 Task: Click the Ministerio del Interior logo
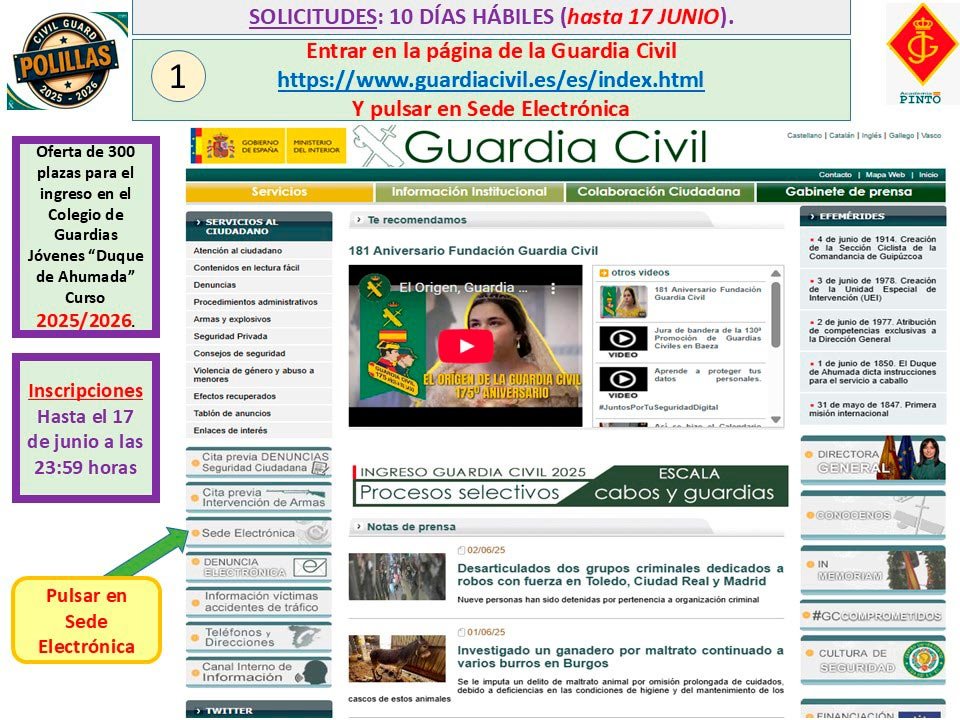click(316, 146)
